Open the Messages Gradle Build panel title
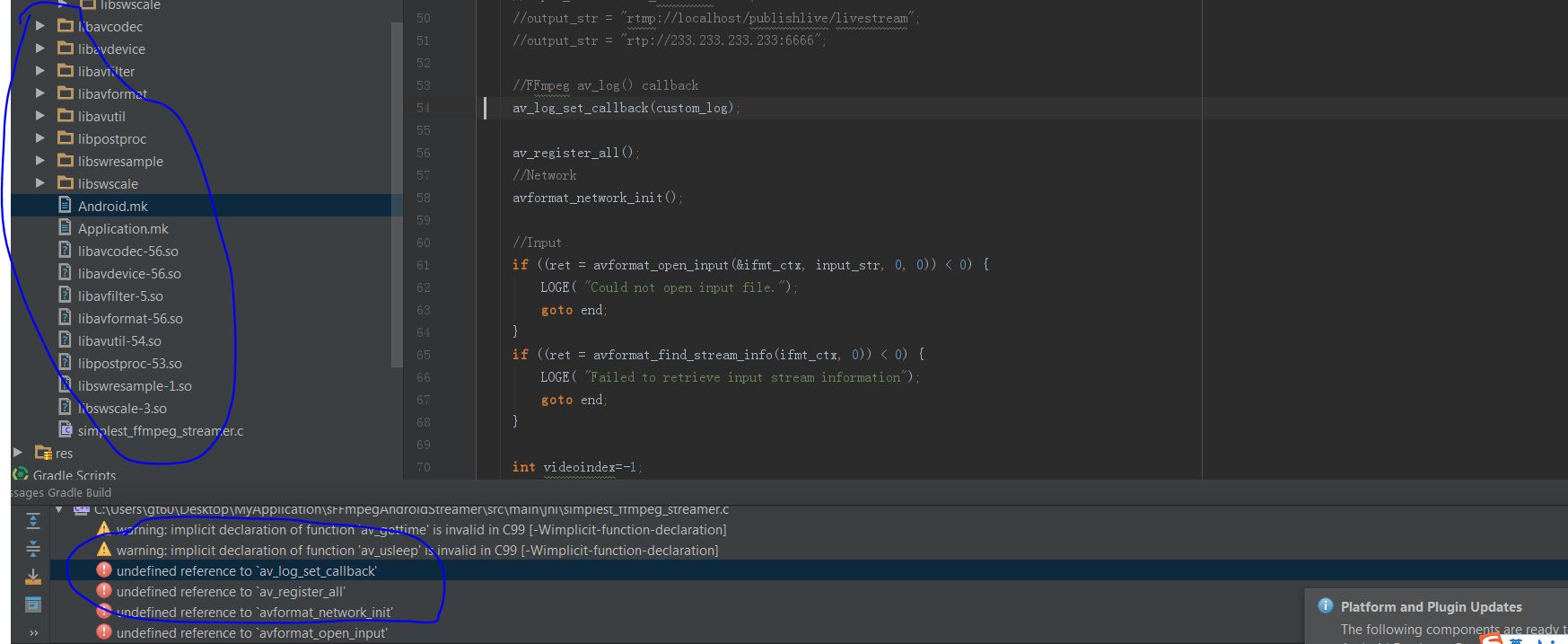Image resolution: width=1568 pixels, height=644 pixels. (61, 492)
